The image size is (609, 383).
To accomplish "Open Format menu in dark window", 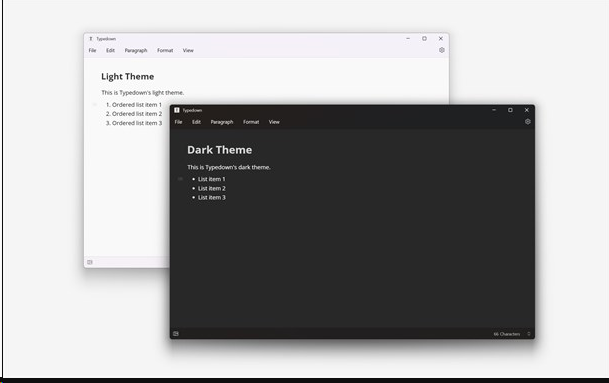I will [251, 122].
